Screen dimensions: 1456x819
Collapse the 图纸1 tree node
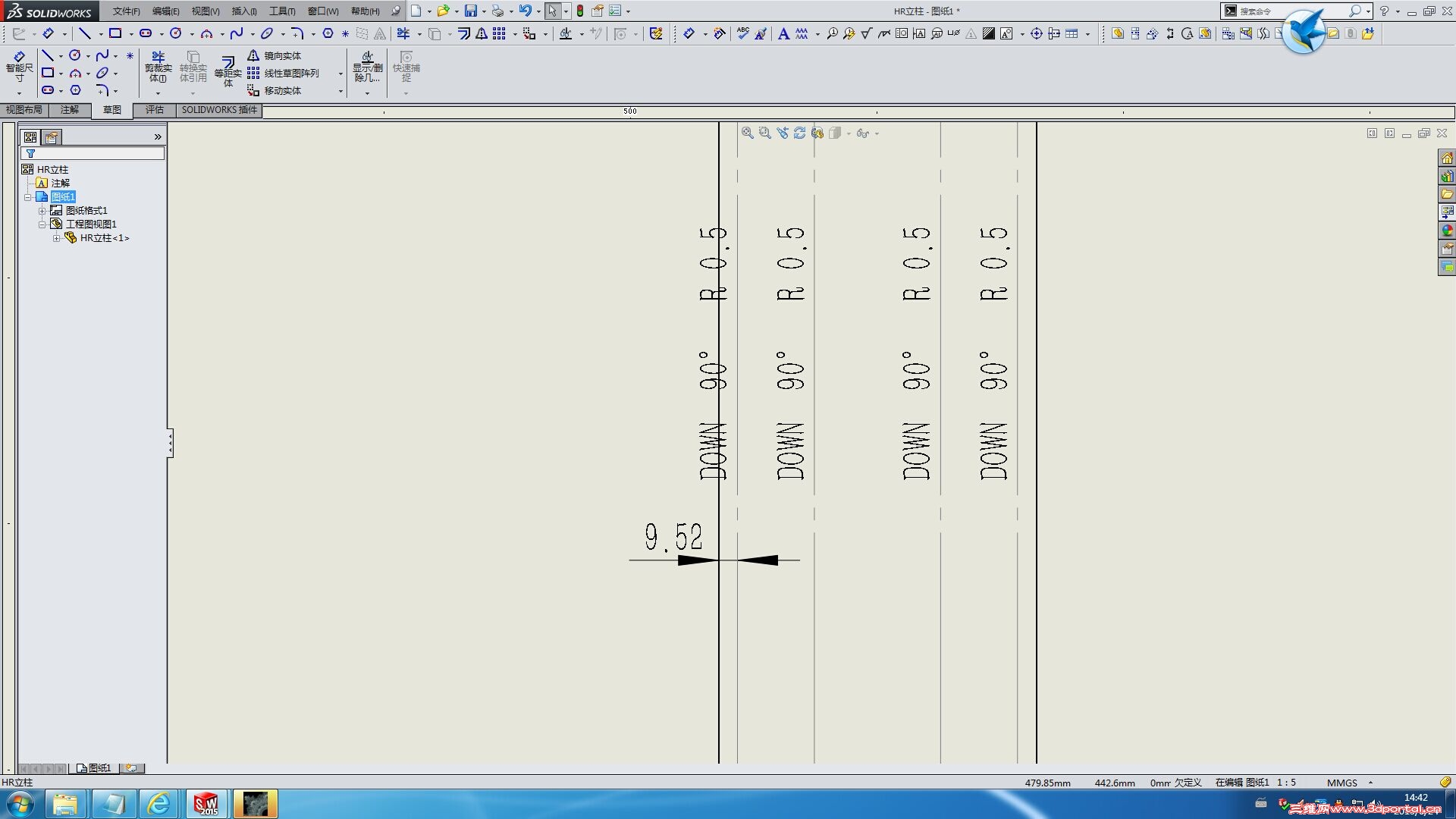pyautogui.click(x=28, y=197)
